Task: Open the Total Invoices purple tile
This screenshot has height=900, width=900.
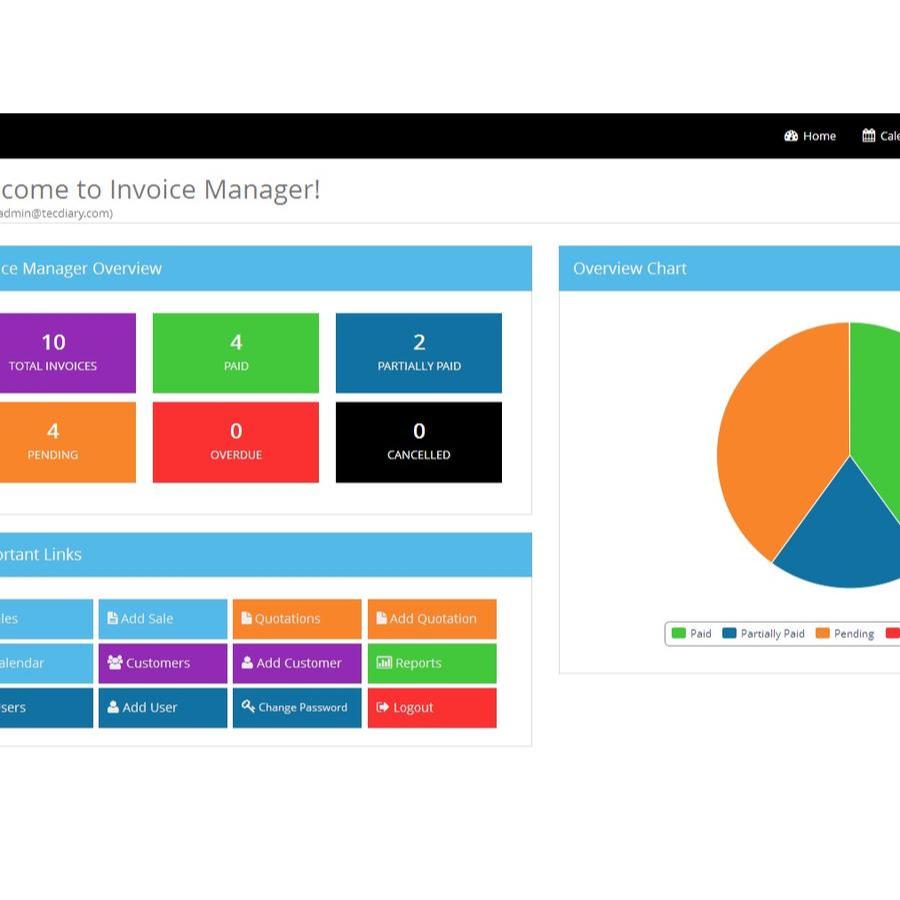Action: click(x=68, y=353)
